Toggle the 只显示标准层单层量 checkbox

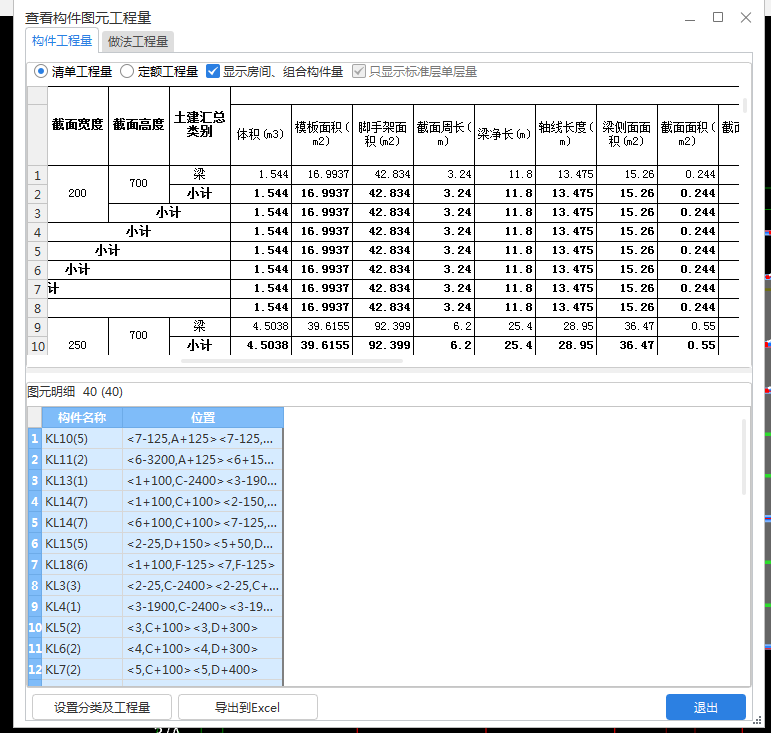click(x=415, y=72)
